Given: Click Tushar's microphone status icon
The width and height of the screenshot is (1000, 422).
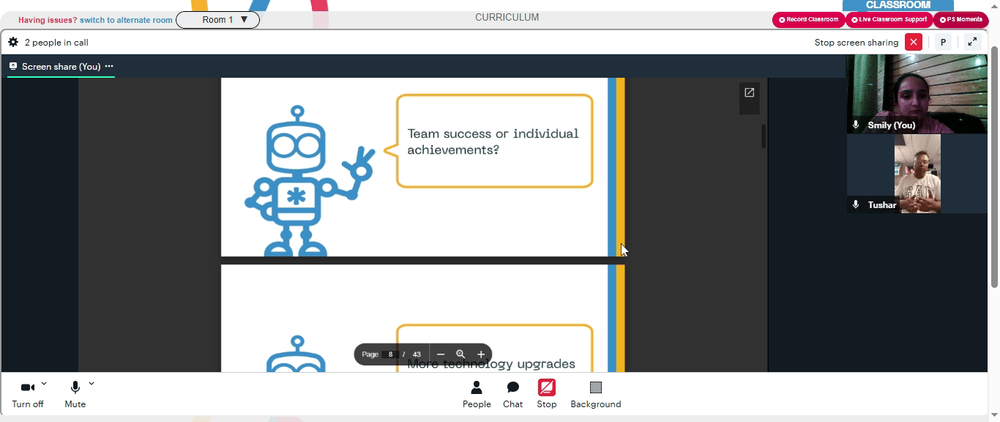Looking at the screenshot, I should [x=856, y=205].
